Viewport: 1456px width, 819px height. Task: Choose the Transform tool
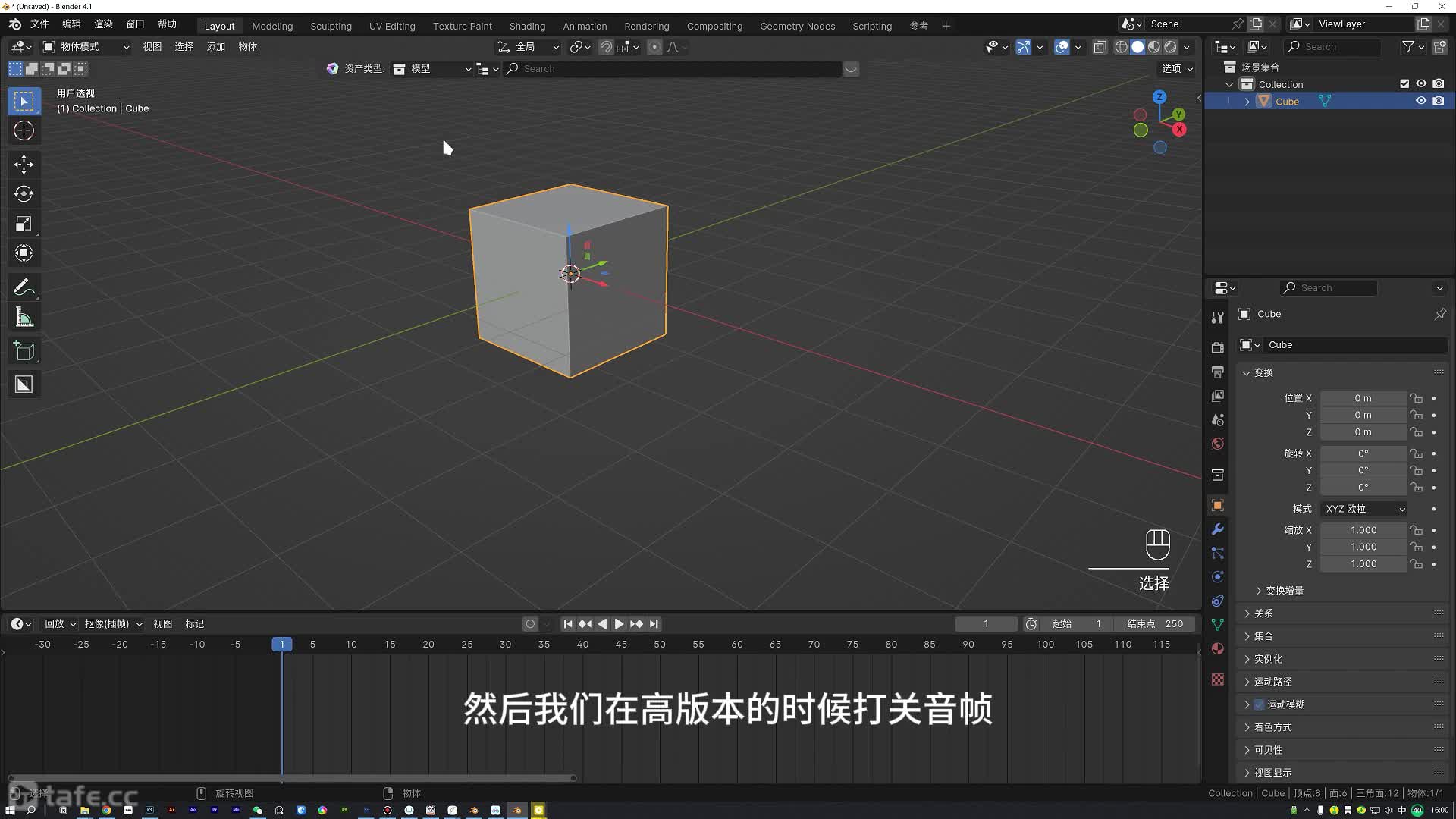point(24,253)
